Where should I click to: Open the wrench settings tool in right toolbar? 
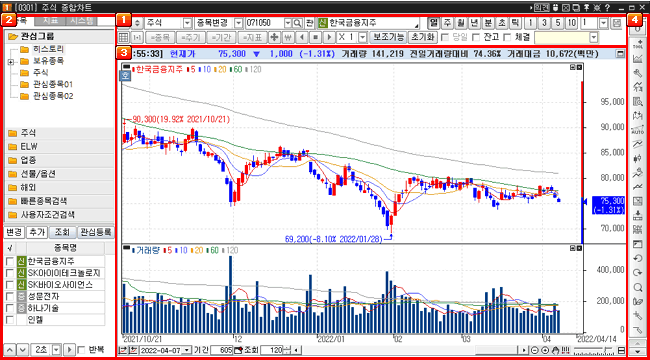coord(638,73)
